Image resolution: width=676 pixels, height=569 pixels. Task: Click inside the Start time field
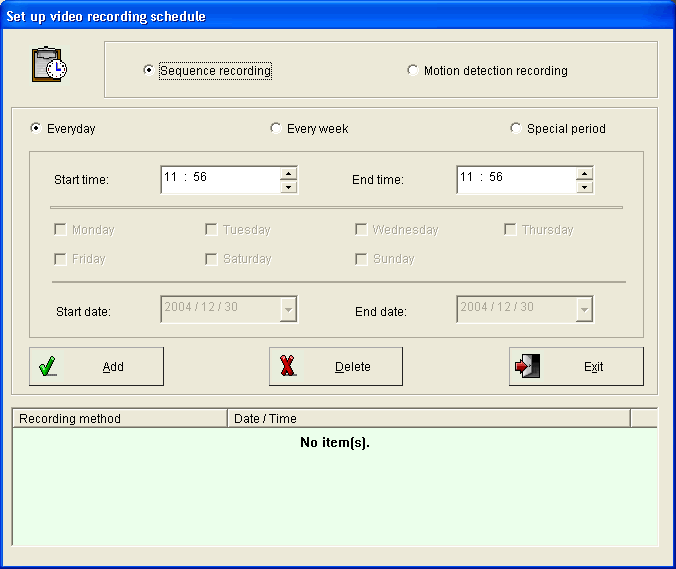coord(218,179)
